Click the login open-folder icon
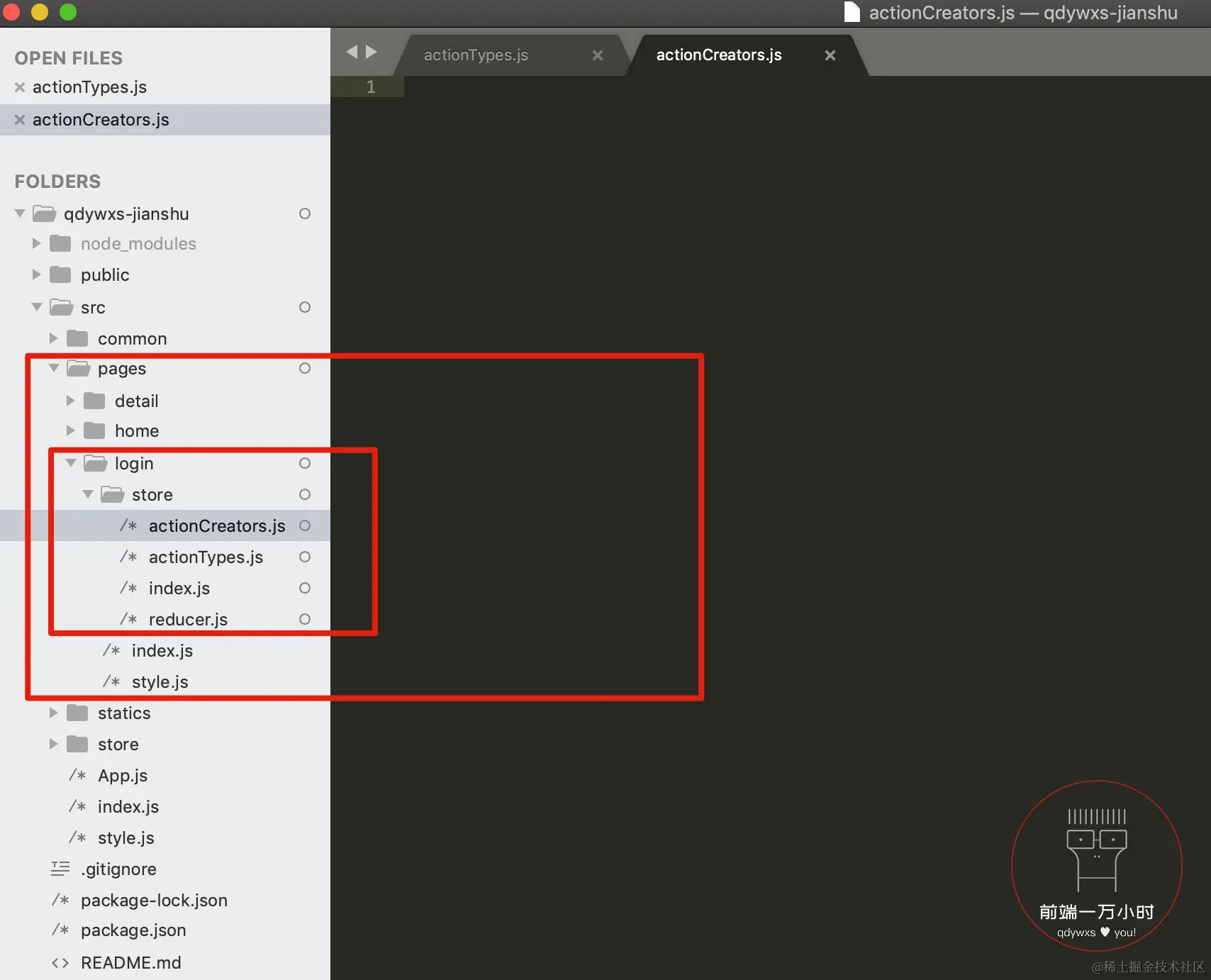 [x=96, y=463]
